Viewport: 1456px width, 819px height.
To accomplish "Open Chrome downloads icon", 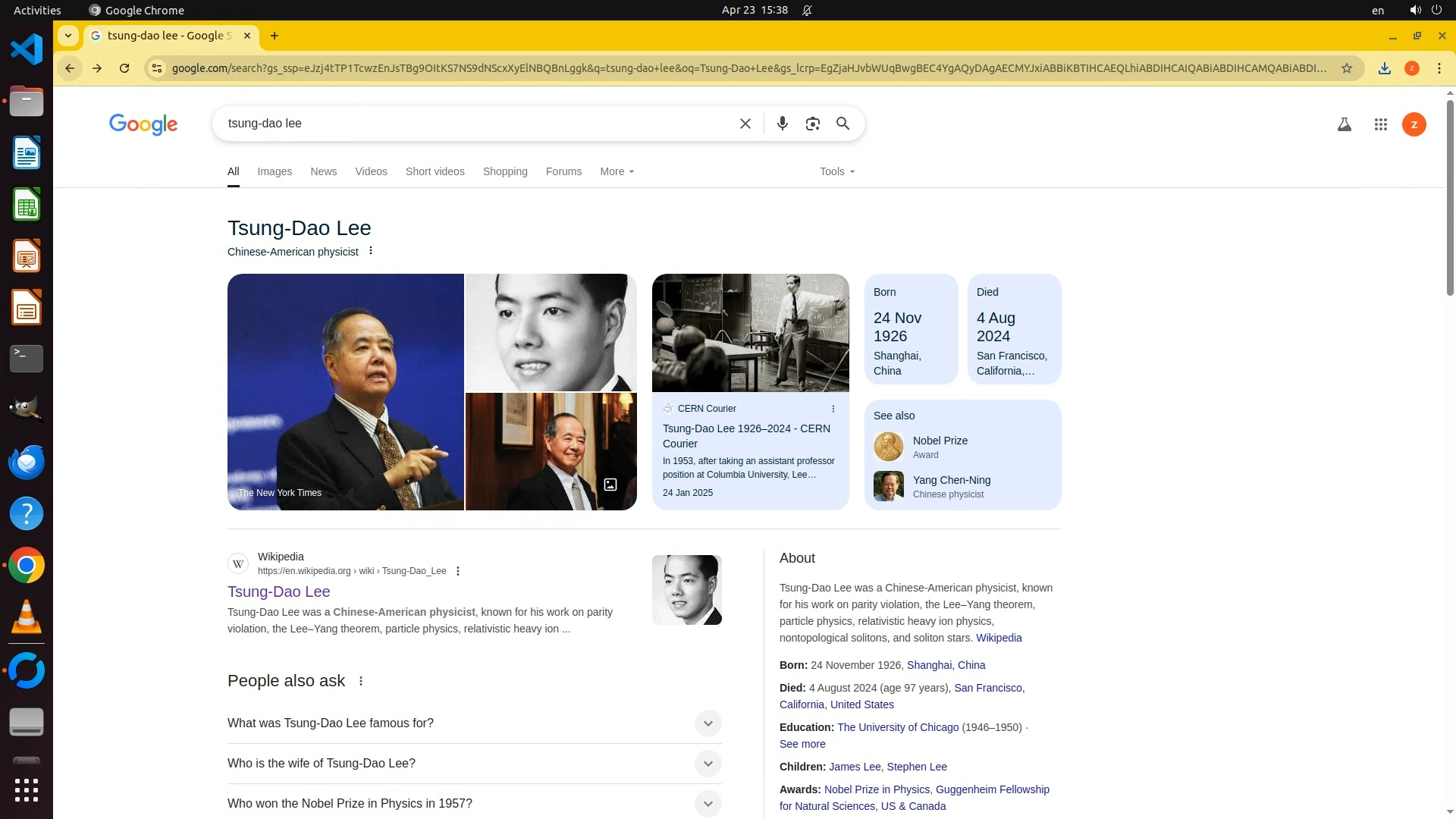I will [1384, 68].
